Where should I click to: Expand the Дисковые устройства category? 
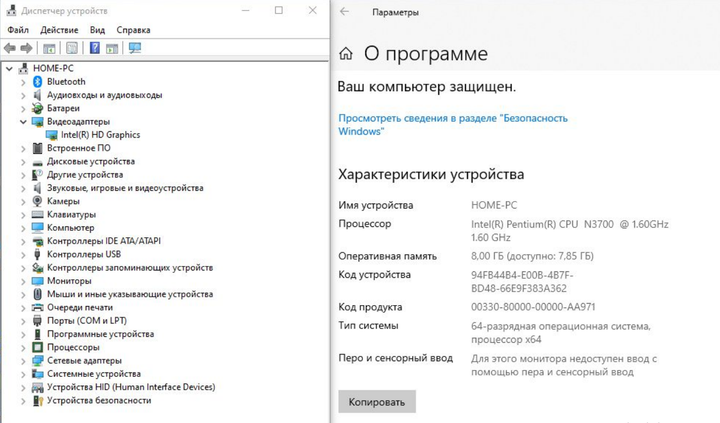click(23, 162)
